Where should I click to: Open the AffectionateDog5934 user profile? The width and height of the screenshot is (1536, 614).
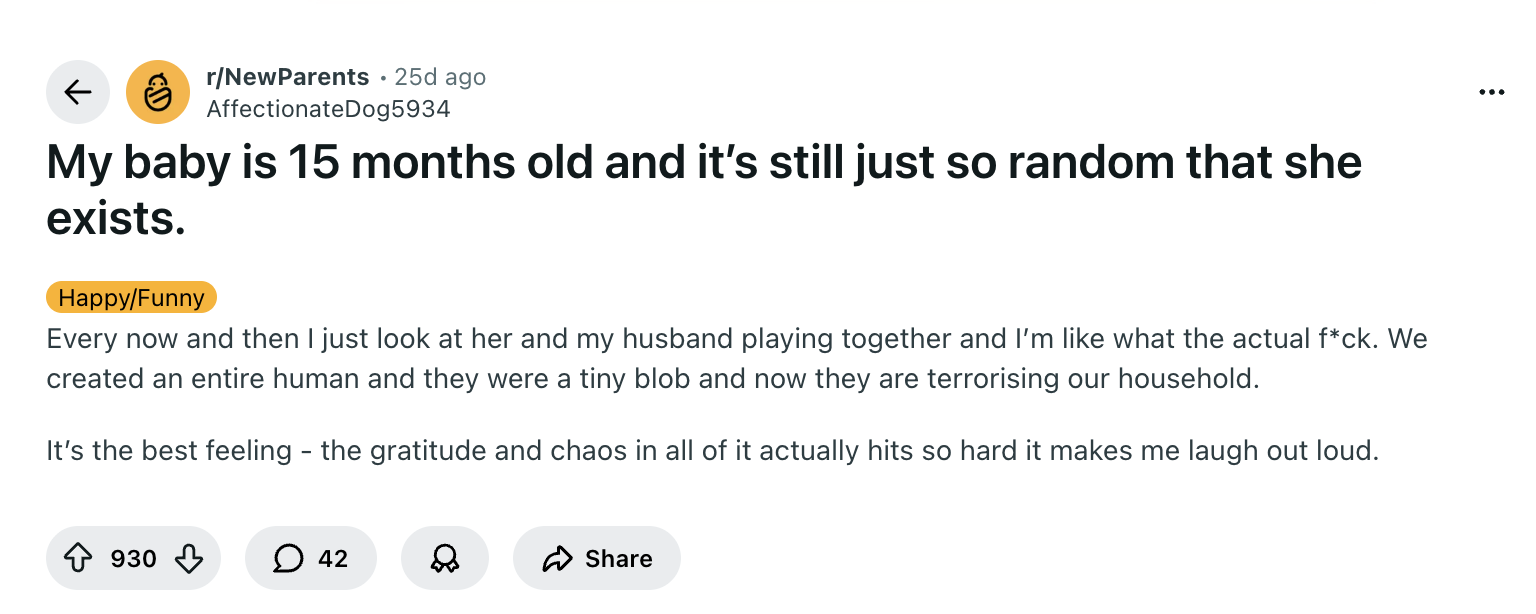(328, 108)
